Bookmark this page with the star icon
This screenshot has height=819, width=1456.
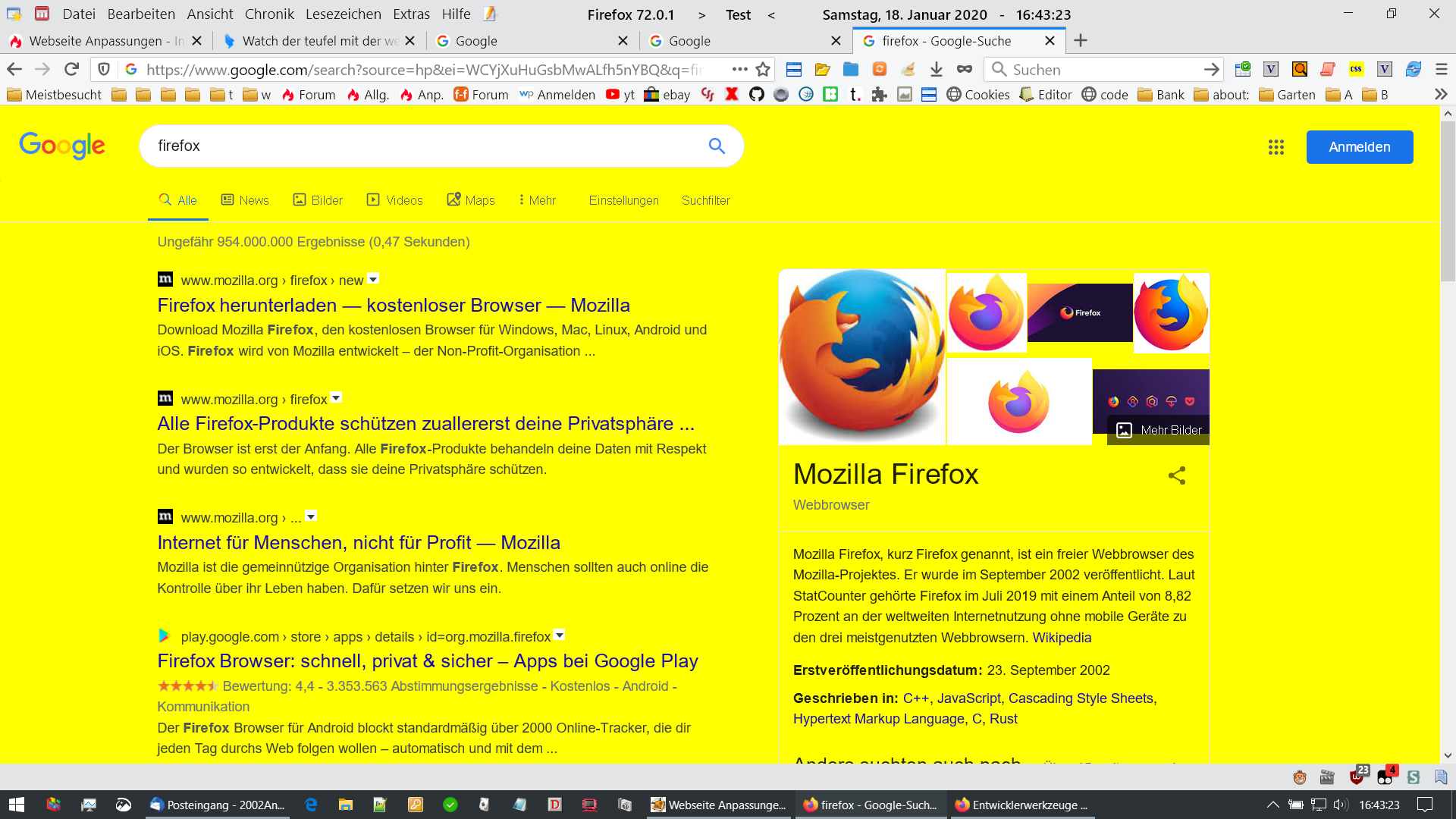point(763,70)
